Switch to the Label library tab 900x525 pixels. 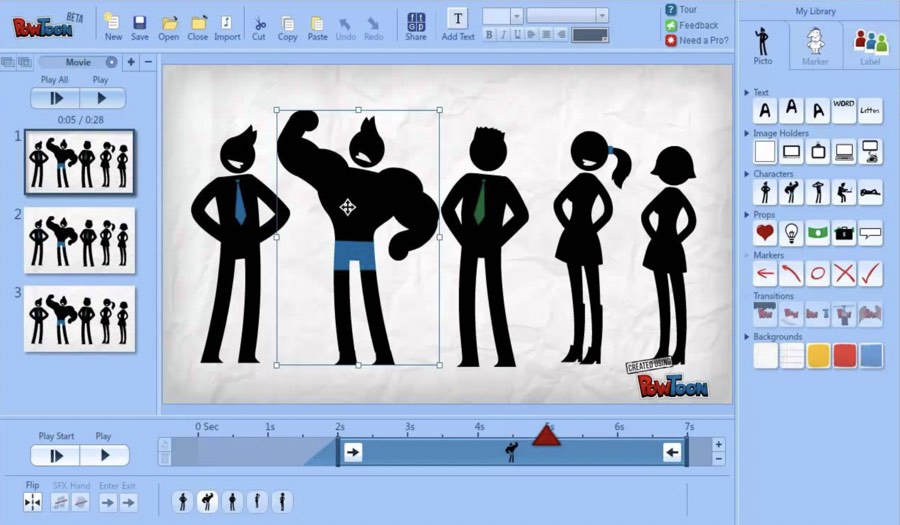[x=870, y=45]
